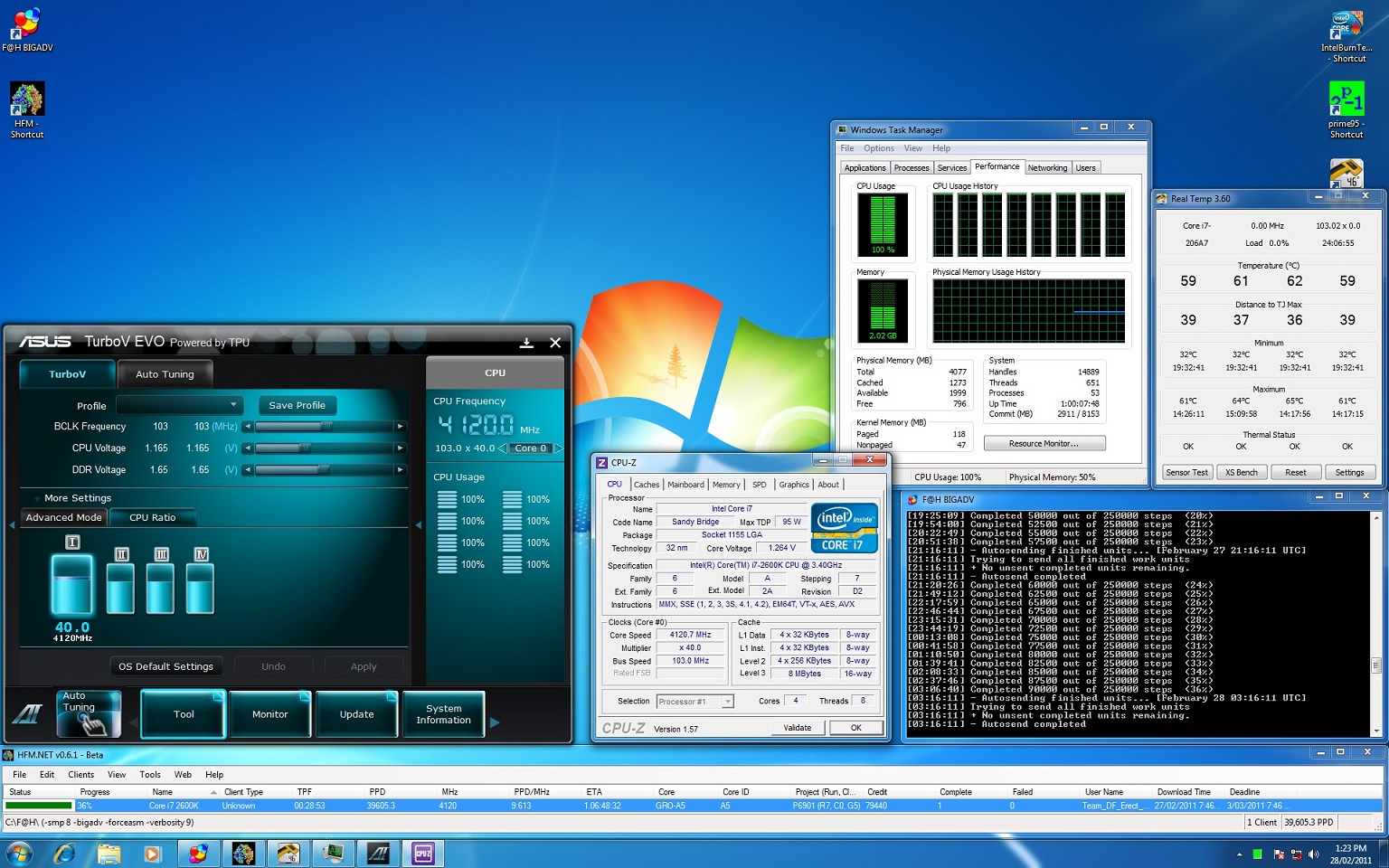Switch to Task Manager taskbar button
Screen dimensions: 1389x868
click(x=334, y=853)
